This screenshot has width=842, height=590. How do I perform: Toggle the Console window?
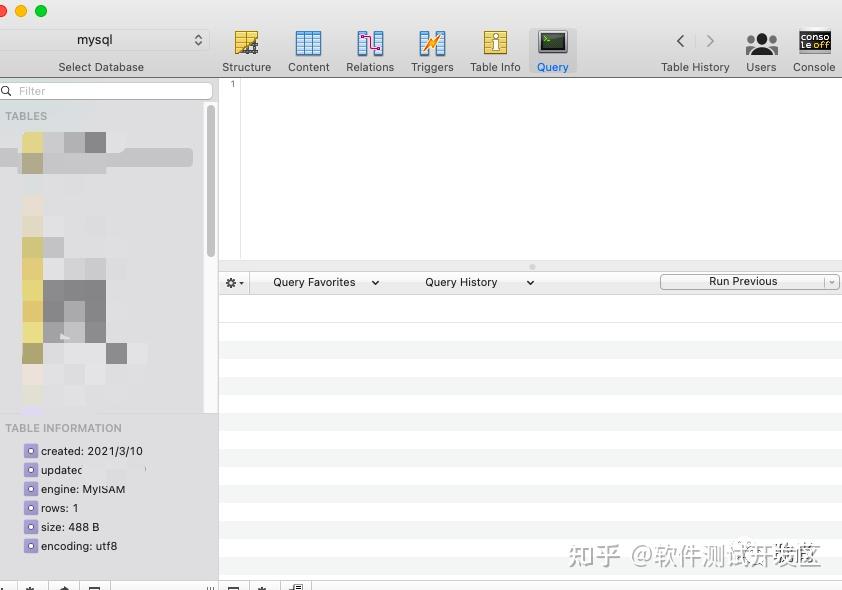coord(814,50)
